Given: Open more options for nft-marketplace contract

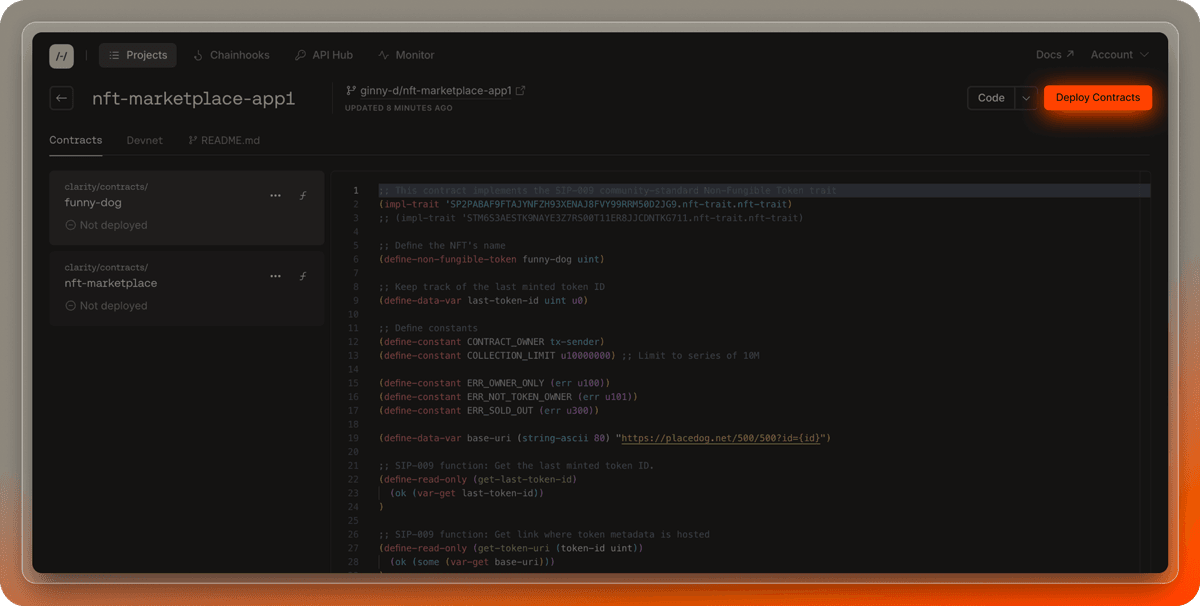Looking at the screenshot, I should [276, 277].
